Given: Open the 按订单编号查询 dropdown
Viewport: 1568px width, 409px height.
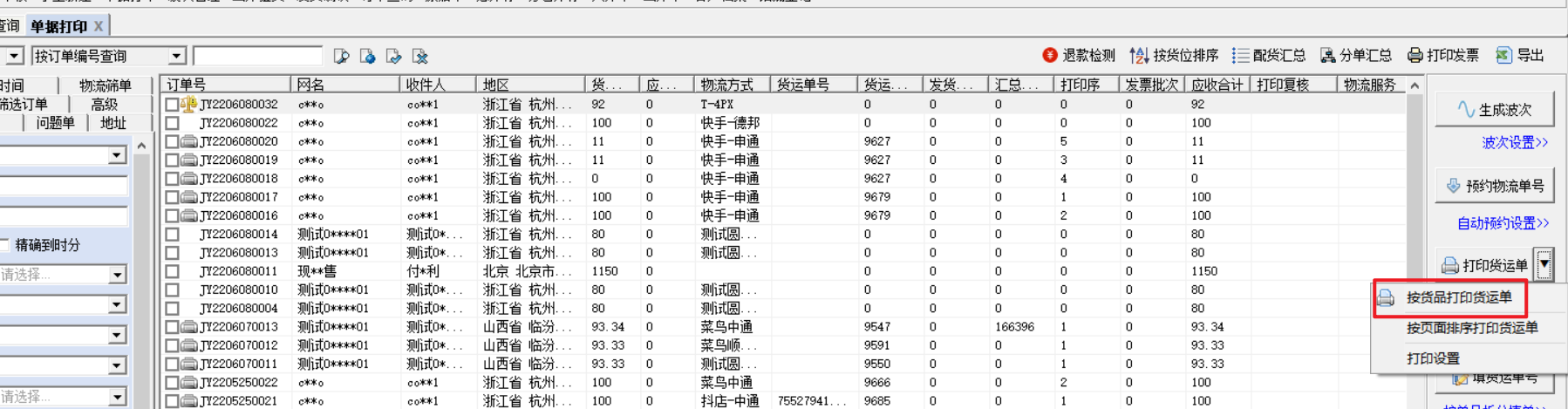Looking at the screenshot, I should 177,56.
